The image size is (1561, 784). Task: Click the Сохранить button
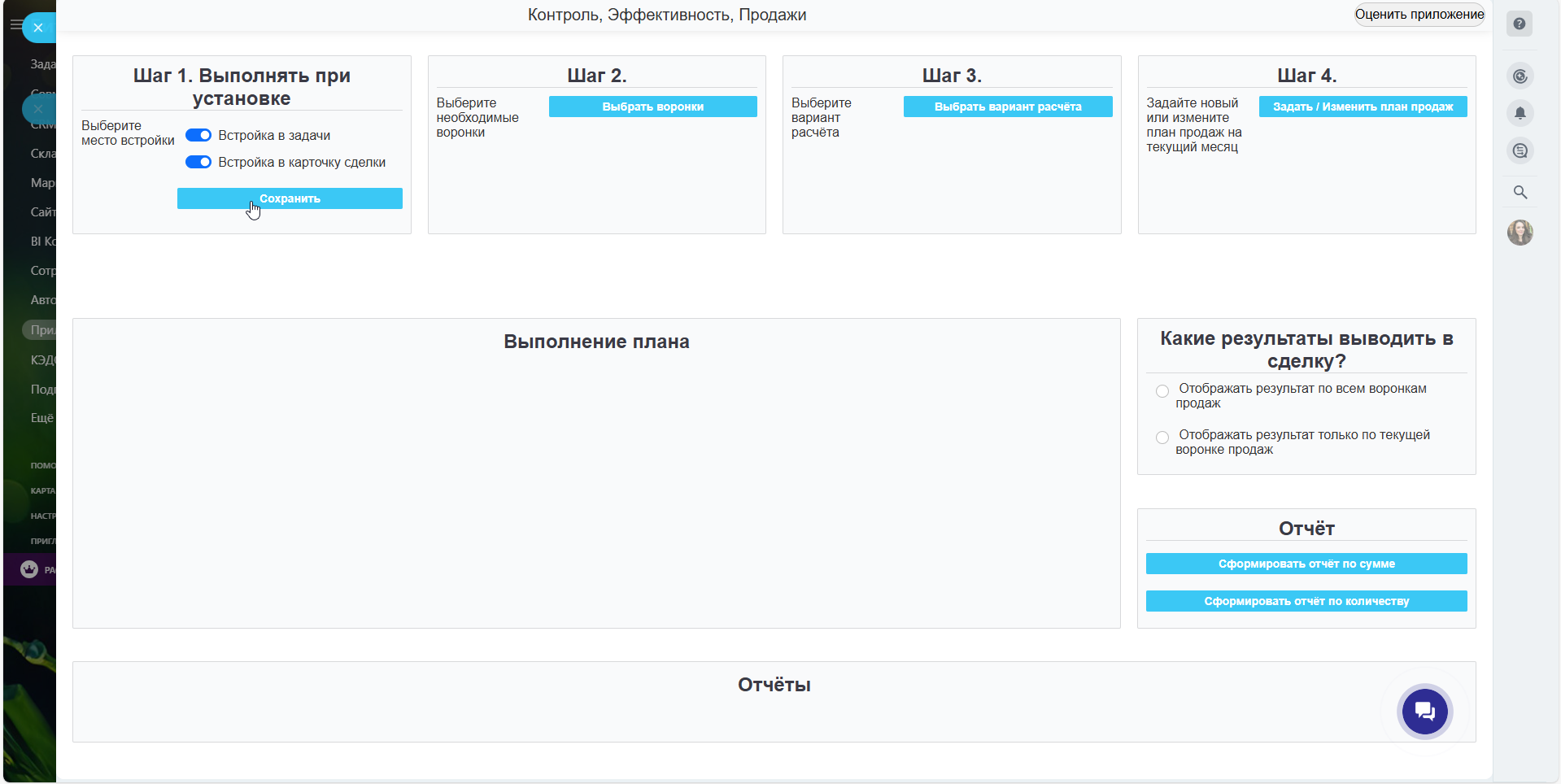pos(290,198)
